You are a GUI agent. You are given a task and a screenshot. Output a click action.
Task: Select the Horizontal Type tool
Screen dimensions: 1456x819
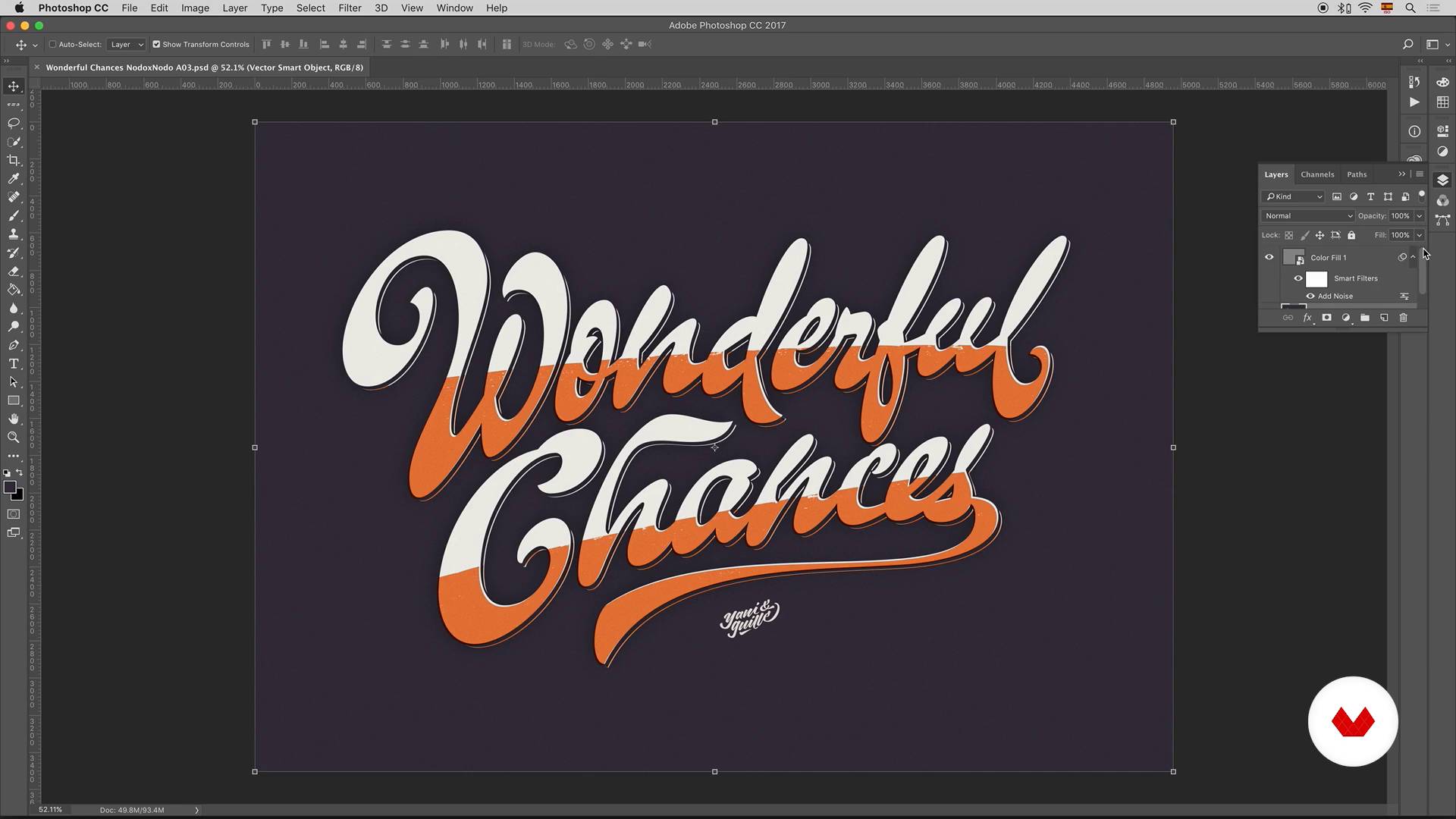point(14,364)
